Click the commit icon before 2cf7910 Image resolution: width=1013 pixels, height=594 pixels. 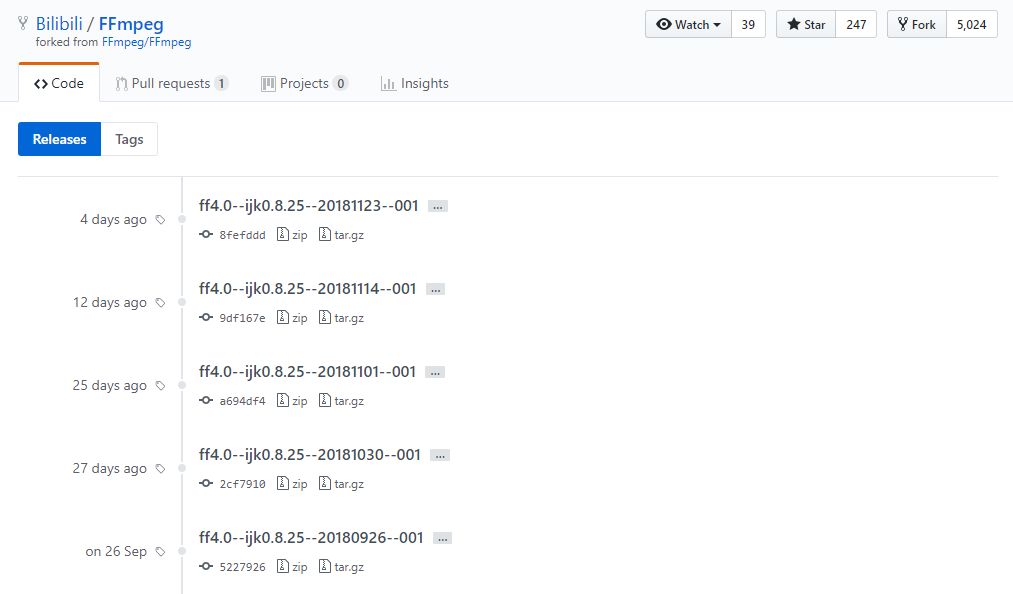206,483
